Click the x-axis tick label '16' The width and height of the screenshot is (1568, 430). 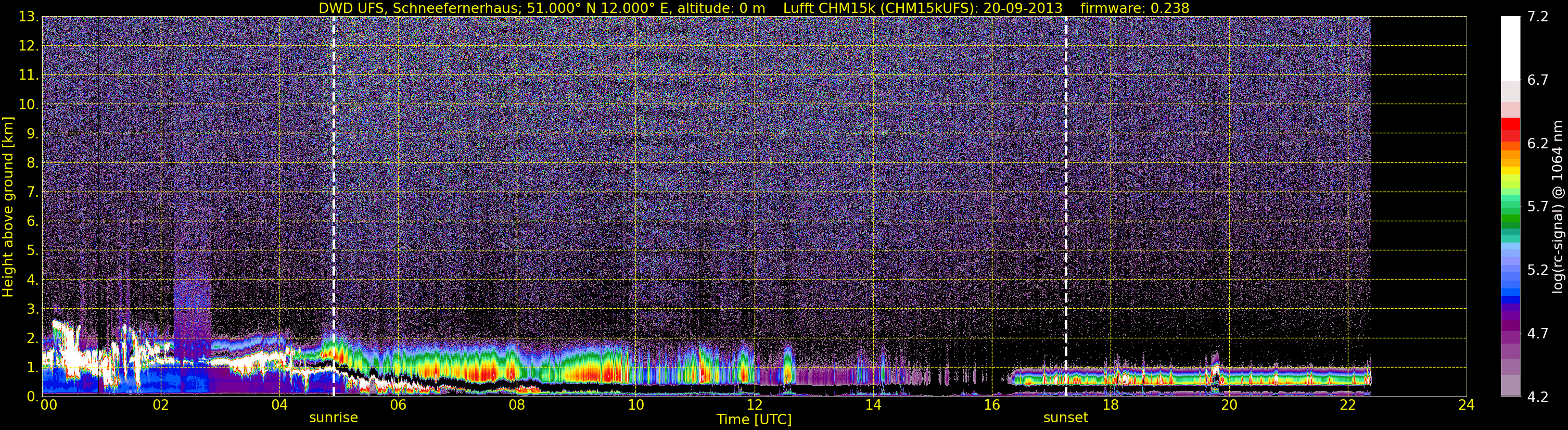pos(991,405)
